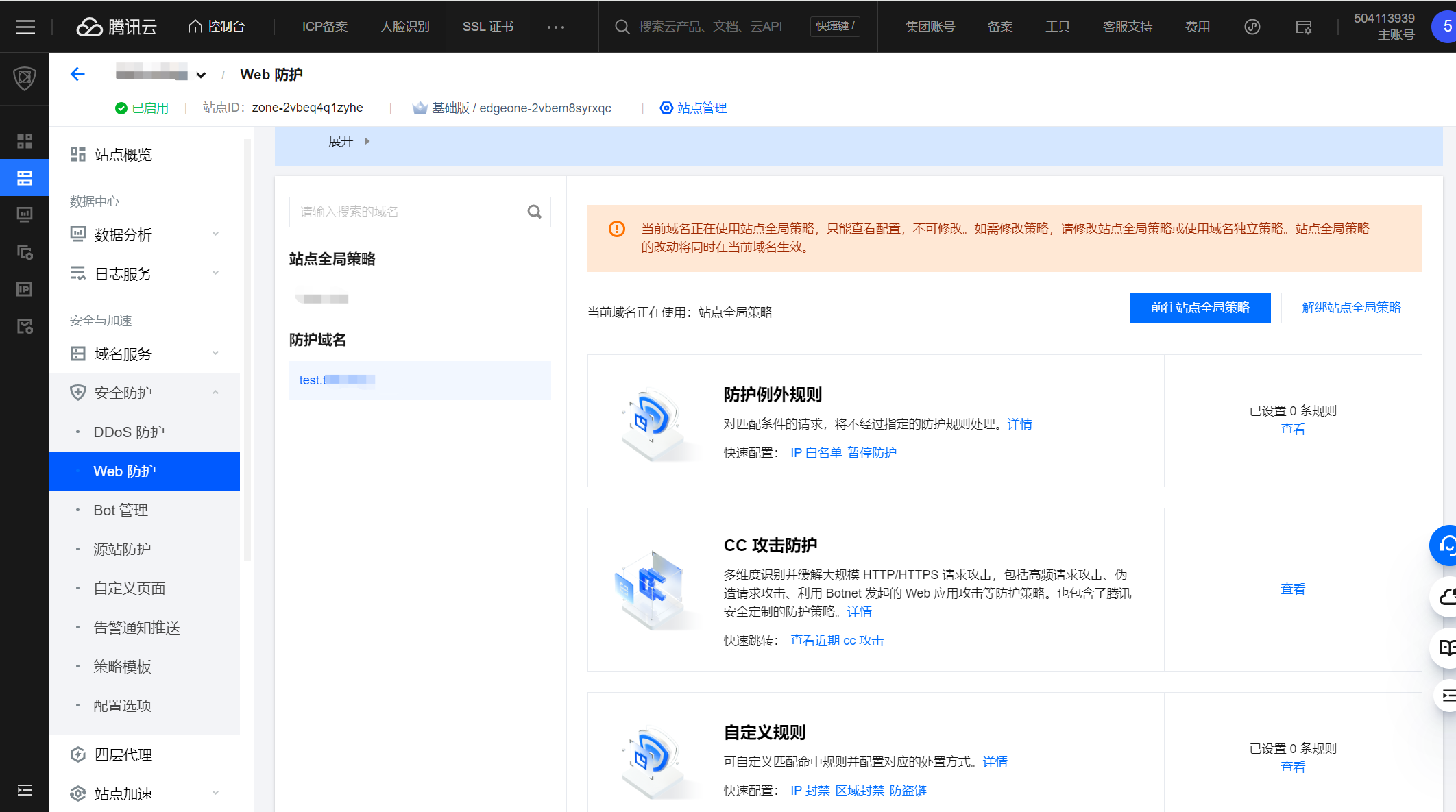
Task: Select the site list icon in rail
Action: pyautogui.click(x=25, y=178)
